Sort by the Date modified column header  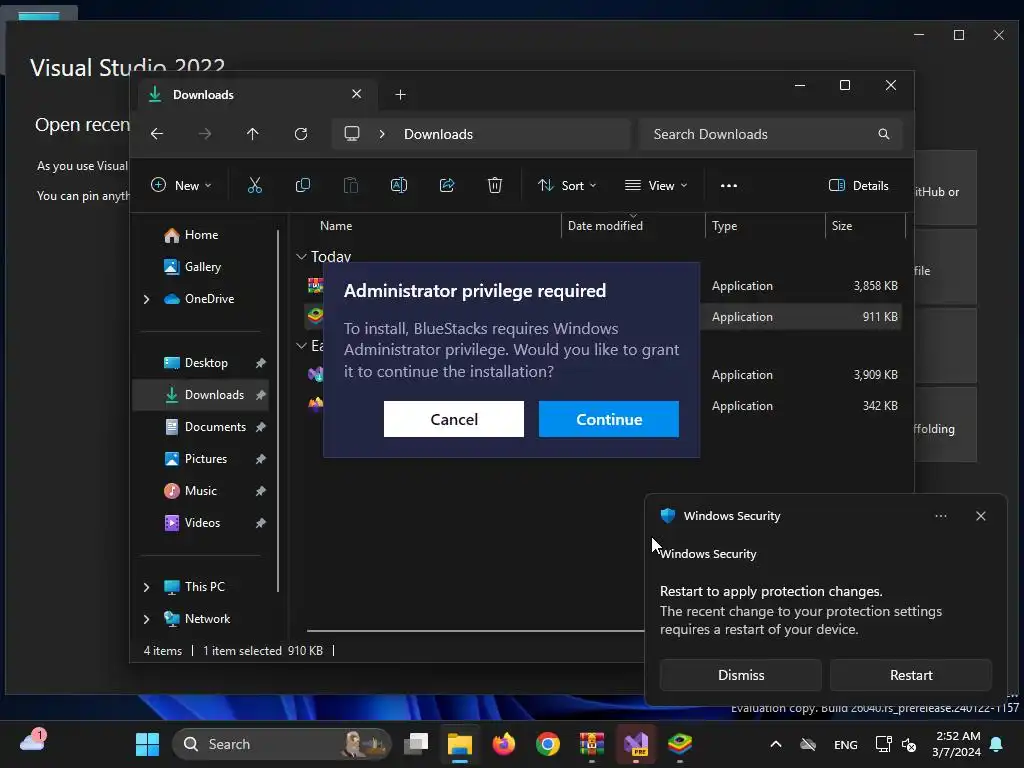pyautogui.click(x=605, y=226)
